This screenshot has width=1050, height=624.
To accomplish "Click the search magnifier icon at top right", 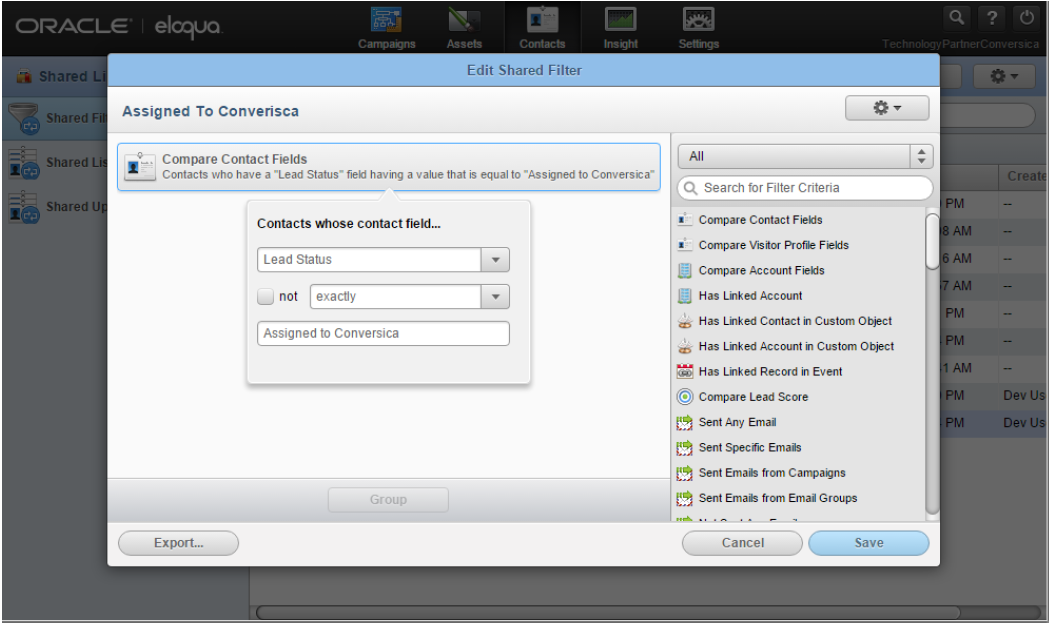I will tap(957, 17).
